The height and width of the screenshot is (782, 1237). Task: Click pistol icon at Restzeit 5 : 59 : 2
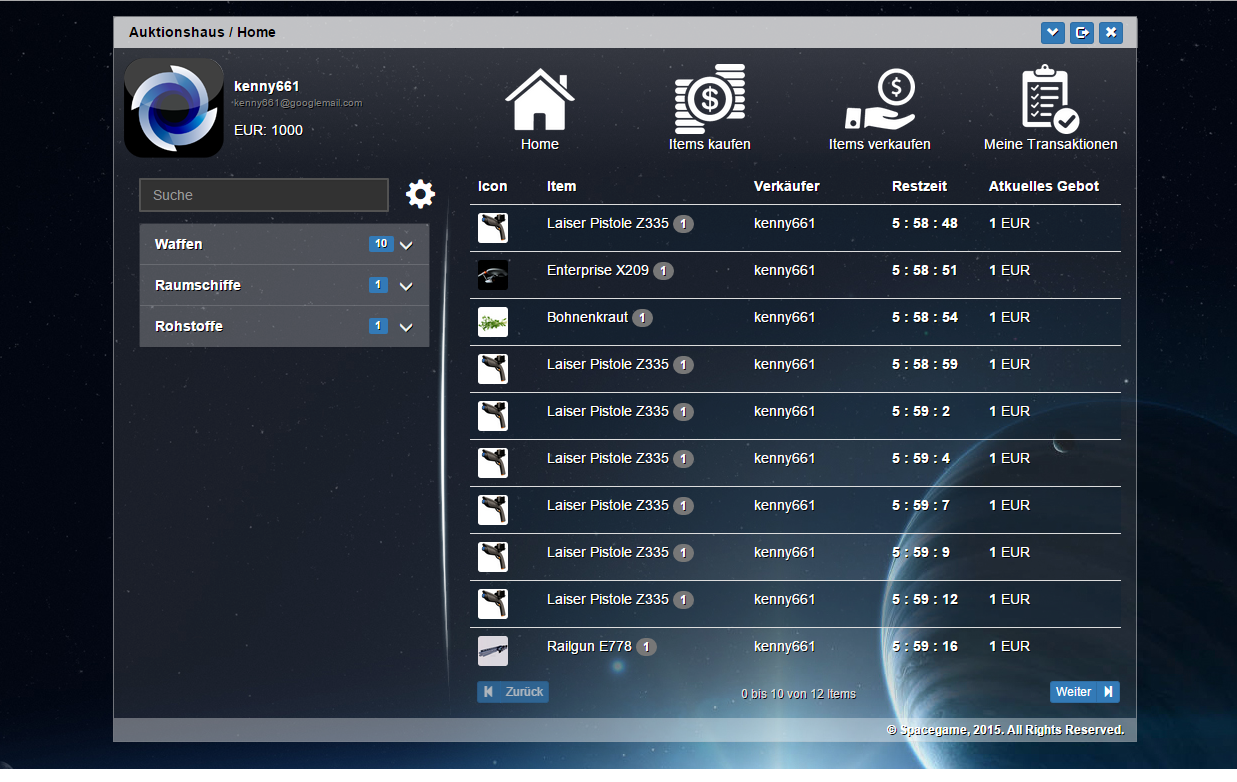click(493, 416)
